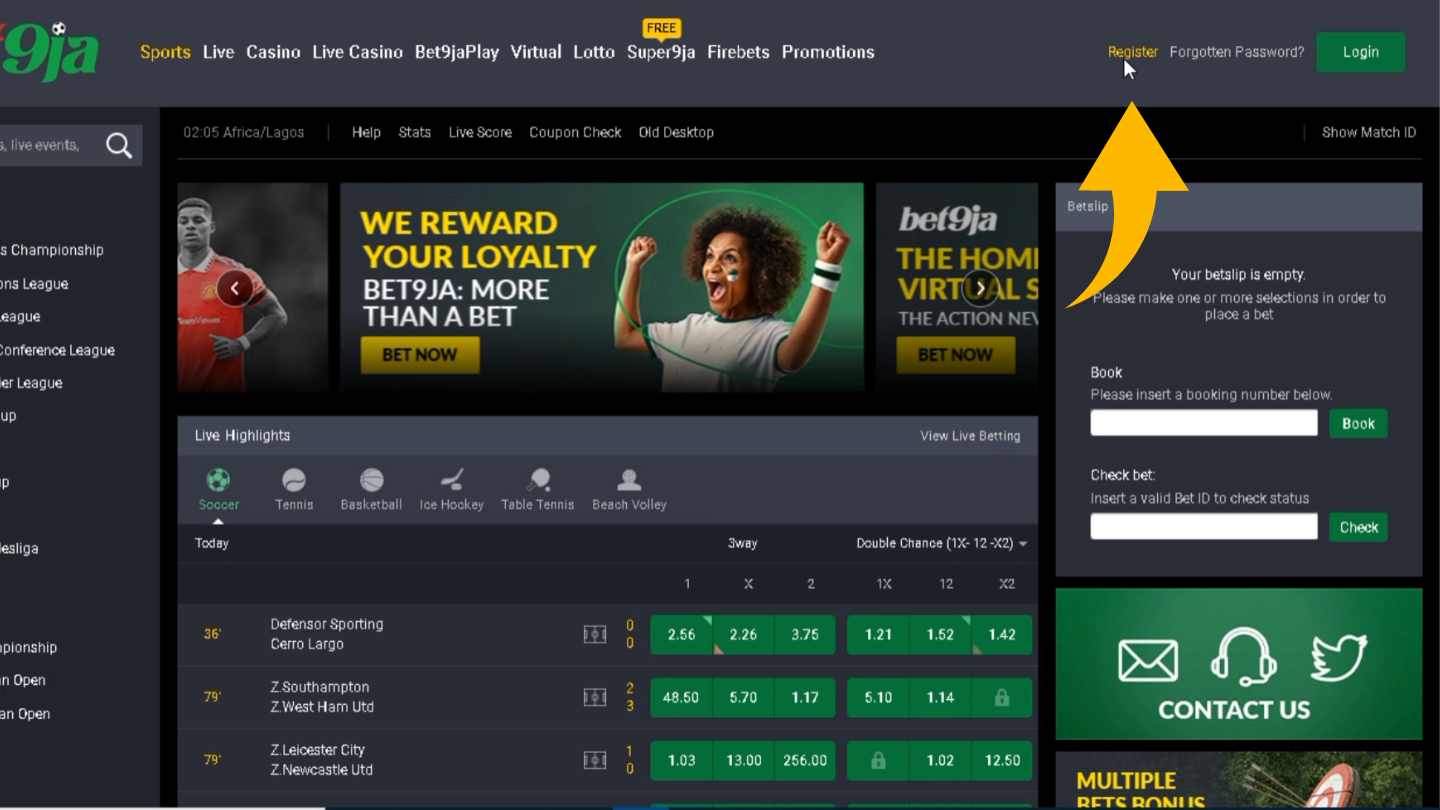Image resolution: width=1440 pixels, height=810 pixels.
Task: Click the Register link
Action: coord(1133,52)
